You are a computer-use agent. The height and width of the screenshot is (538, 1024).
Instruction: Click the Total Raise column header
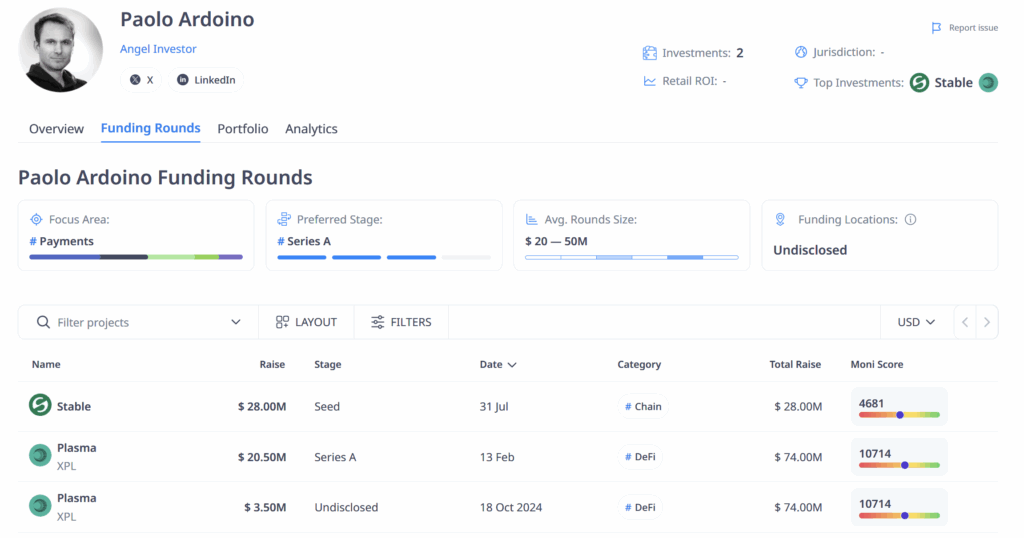tap(795, 364)
